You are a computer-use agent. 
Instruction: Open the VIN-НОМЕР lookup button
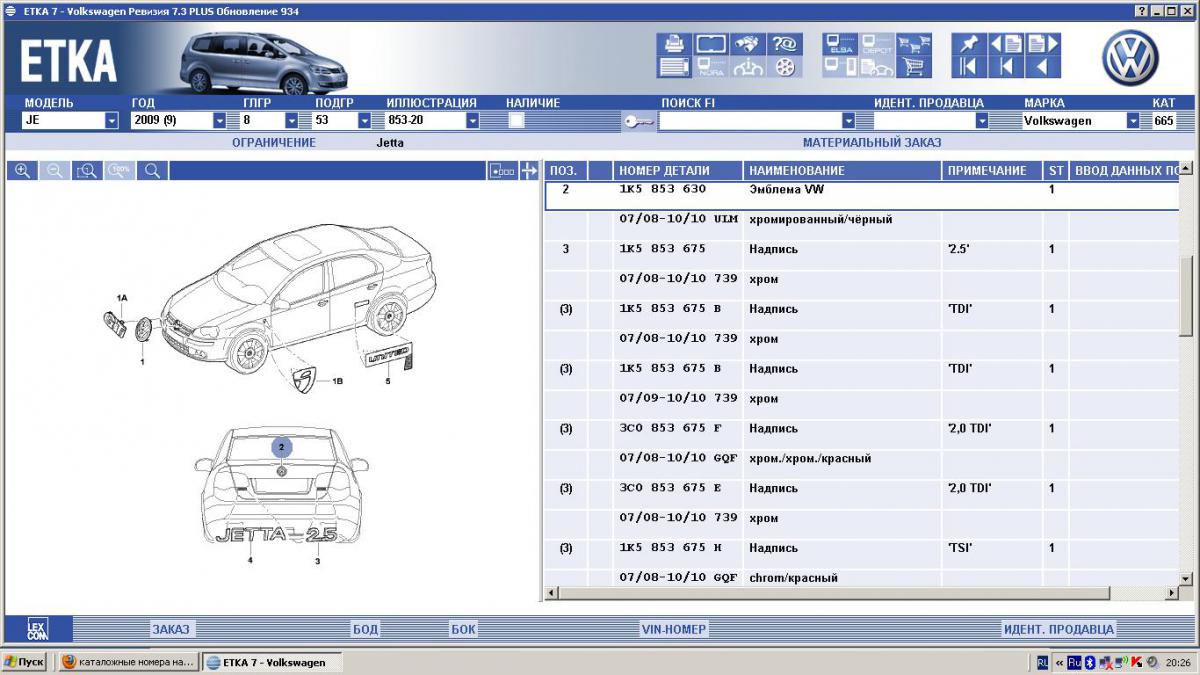pos(674,629)
